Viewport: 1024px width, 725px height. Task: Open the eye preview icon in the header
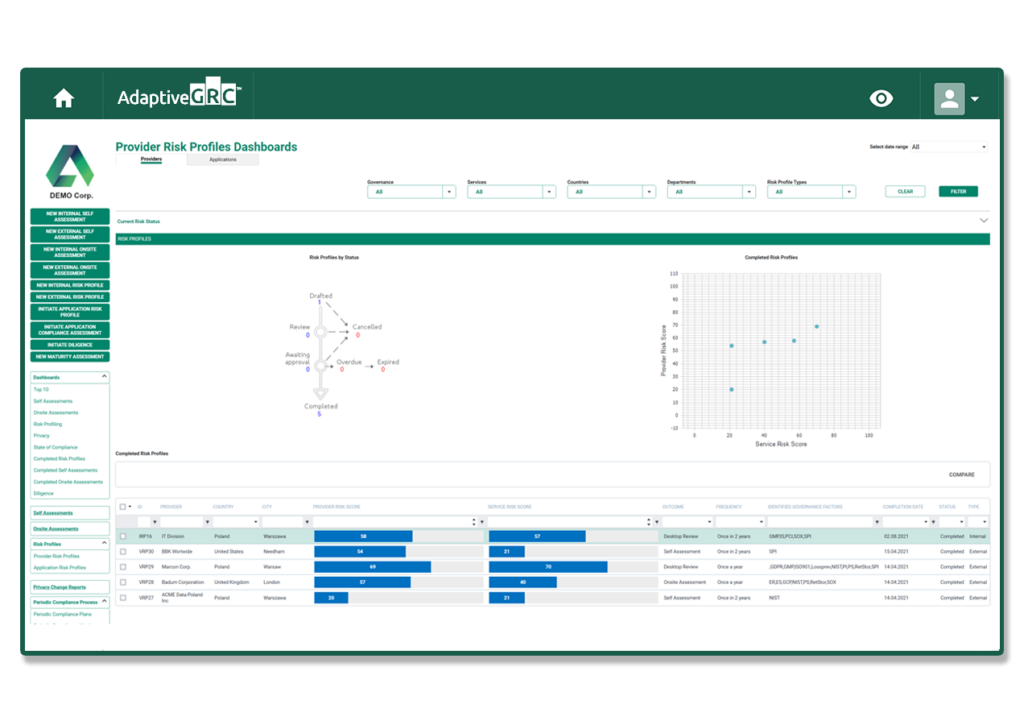pos(880,97)
